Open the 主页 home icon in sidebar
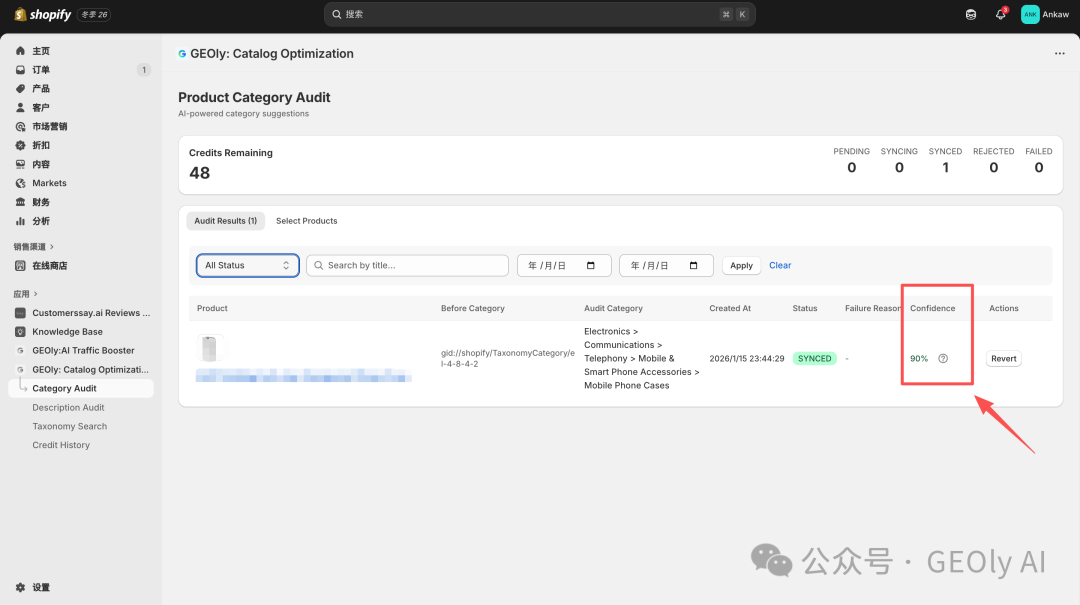Image resolution: width=1080 pixels, height=605 pixels. (20, 51)
